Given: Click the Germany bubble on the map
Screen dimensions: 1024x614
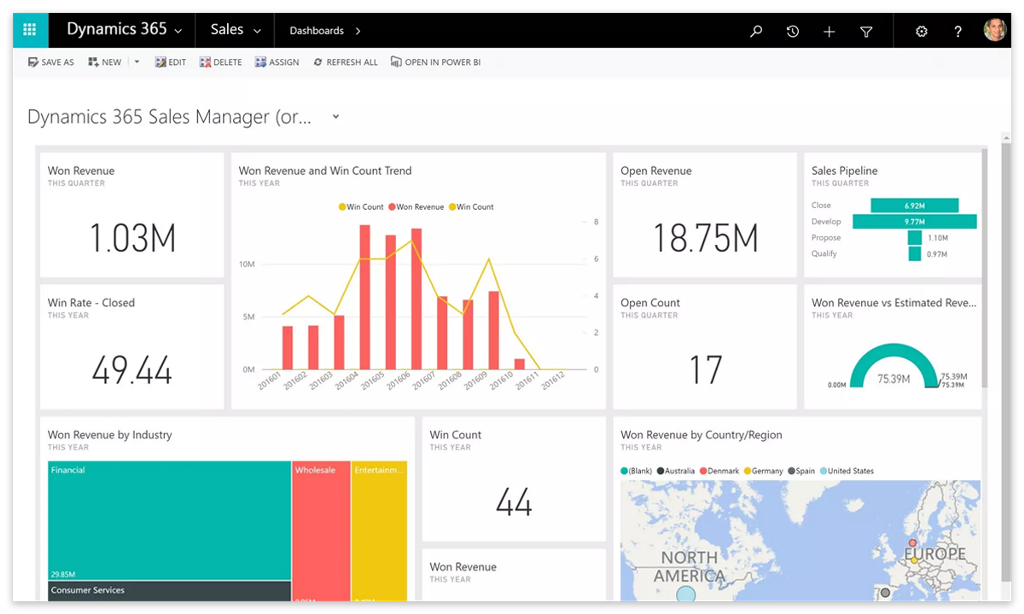Looking at the screenshot, I should pos(914,560).
